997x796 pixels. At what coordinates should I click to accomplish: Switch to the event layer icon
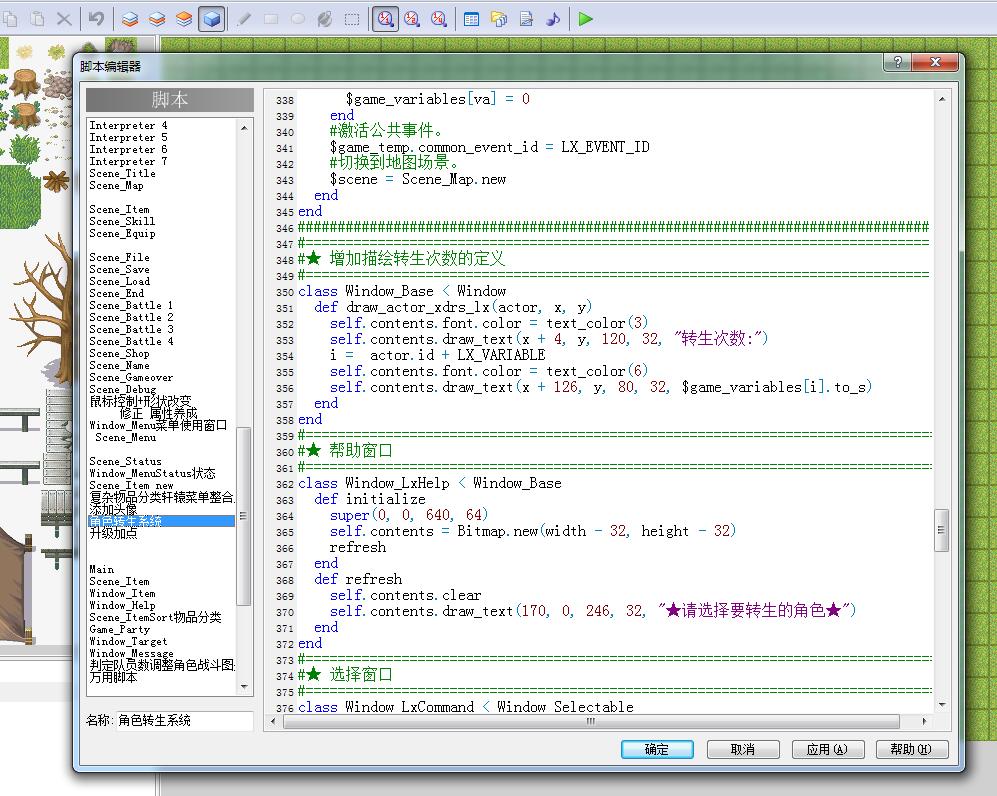pos(212,19)
